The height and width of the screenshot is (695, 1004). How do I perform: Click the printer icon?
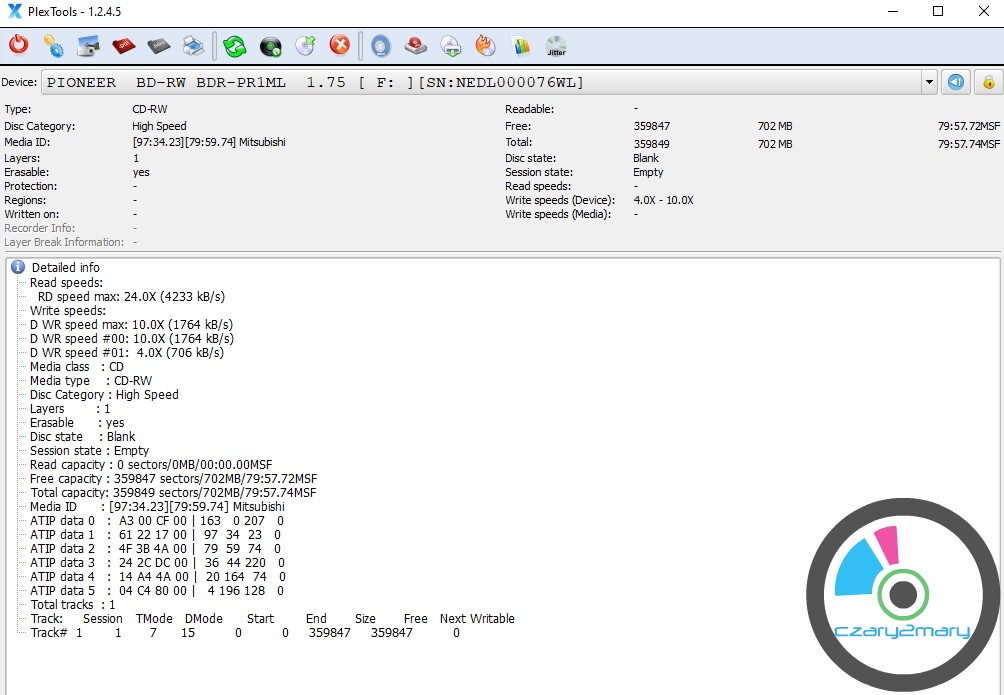point(193,46)
